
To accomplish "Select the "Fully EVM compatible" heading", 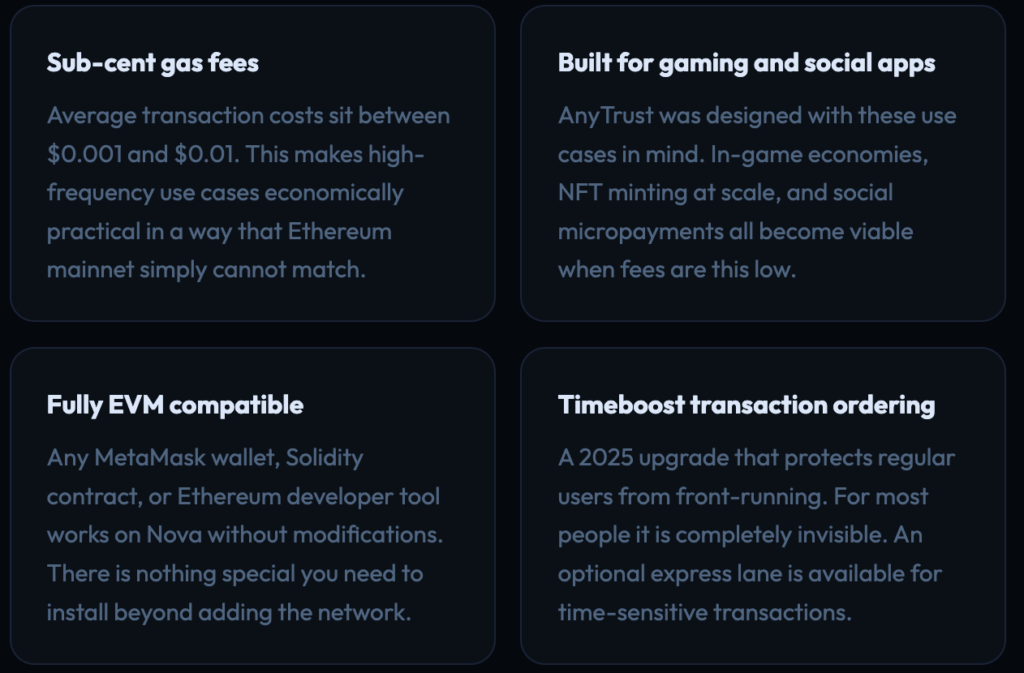I will click(175, 405).
